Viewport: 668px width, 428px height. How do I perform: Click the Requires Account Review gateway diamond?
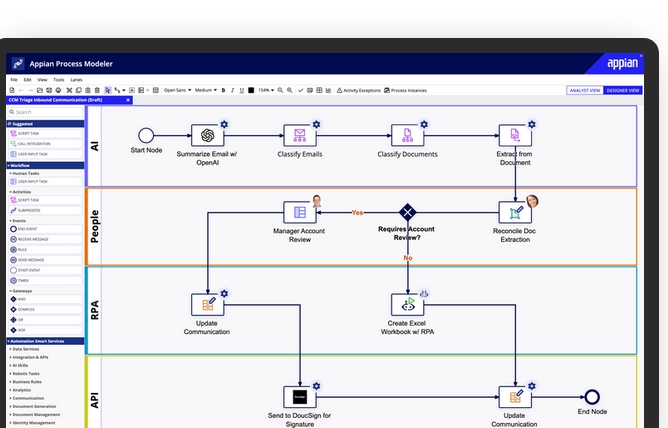pyautogui.click(x=408, y=212)
